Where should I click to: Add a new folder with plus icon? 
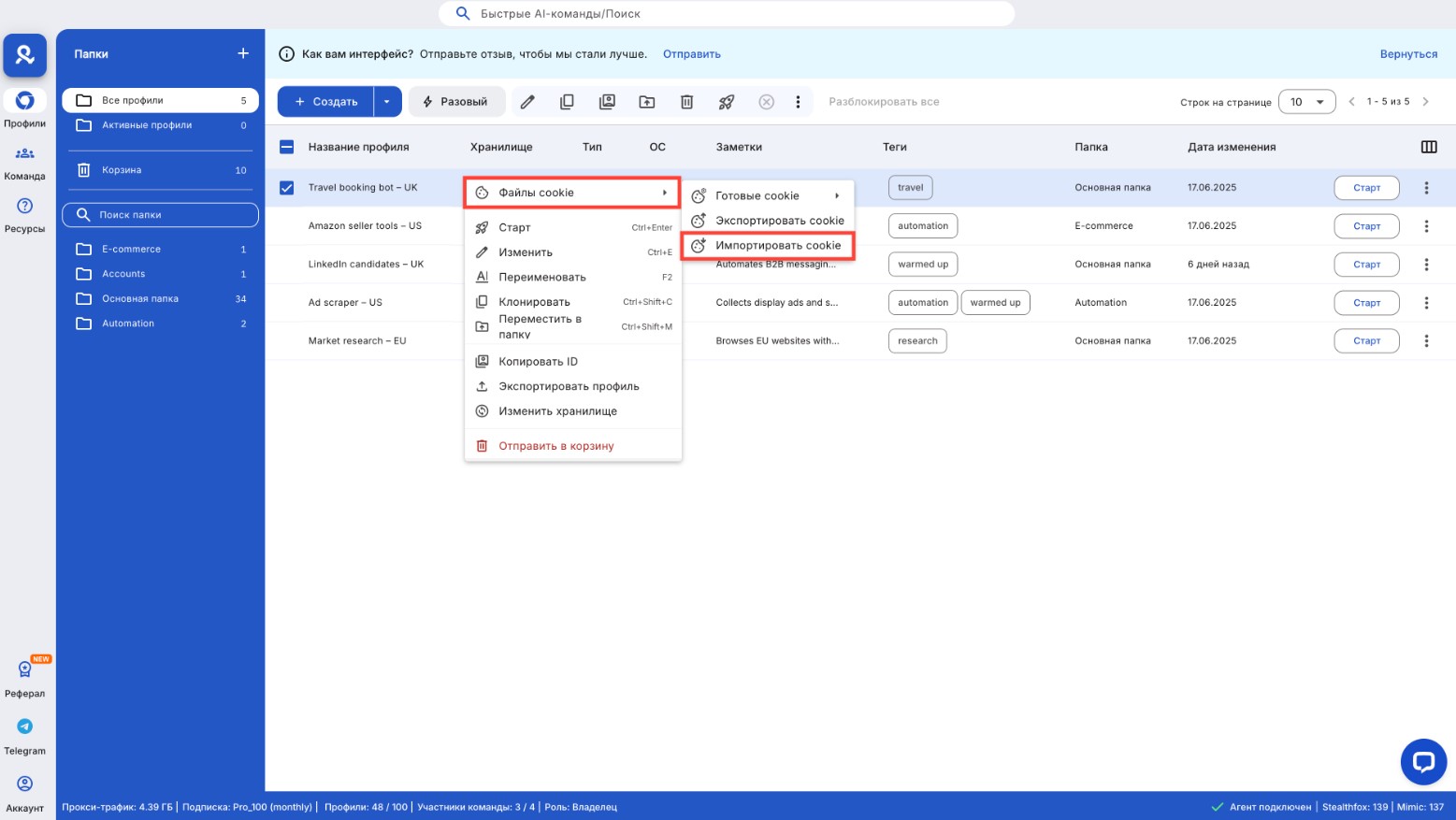[243, 54]
